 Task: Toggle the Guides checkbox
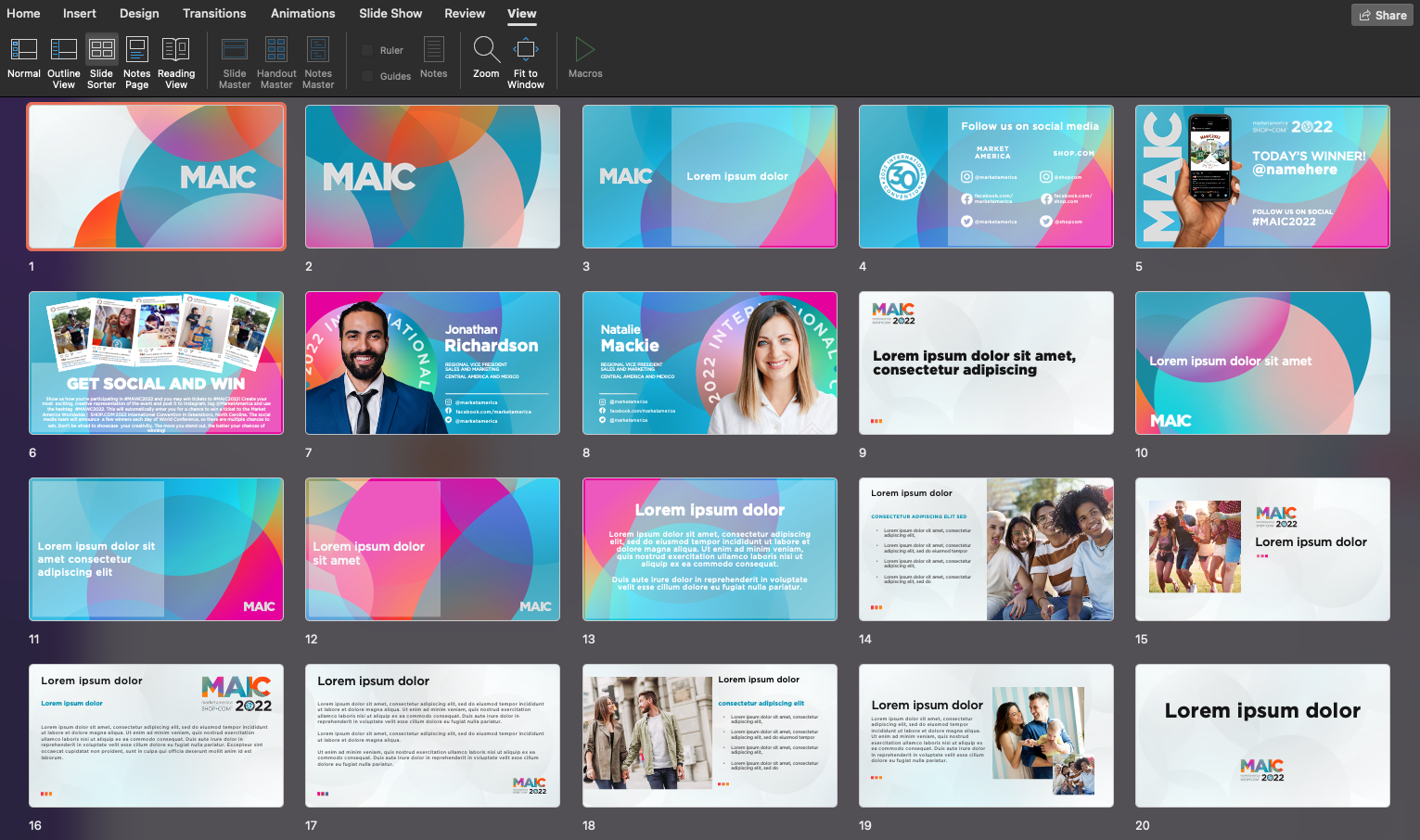367,76
